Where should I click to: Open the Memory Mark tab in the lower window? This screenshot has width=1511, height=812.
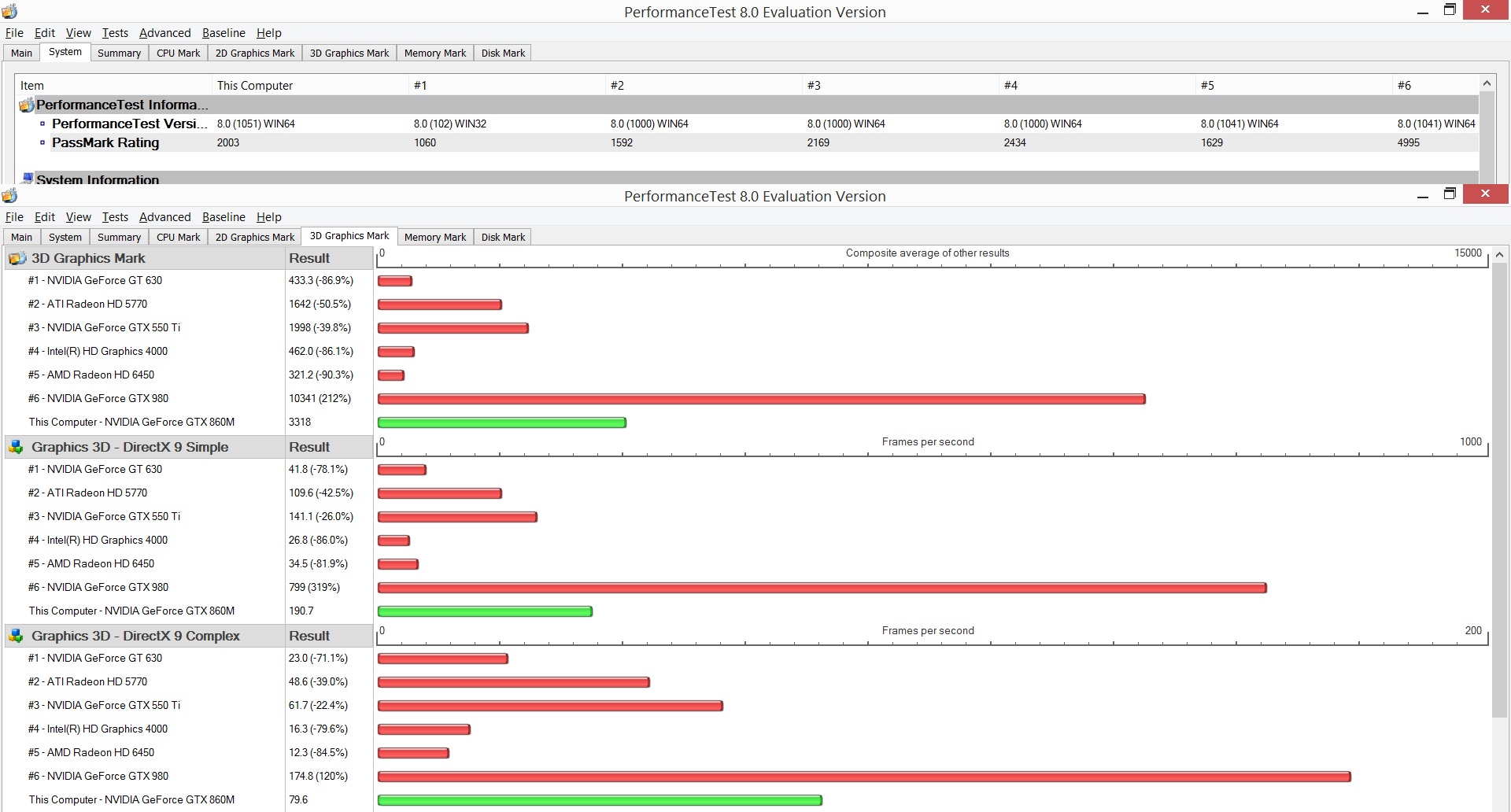(434, 237)
